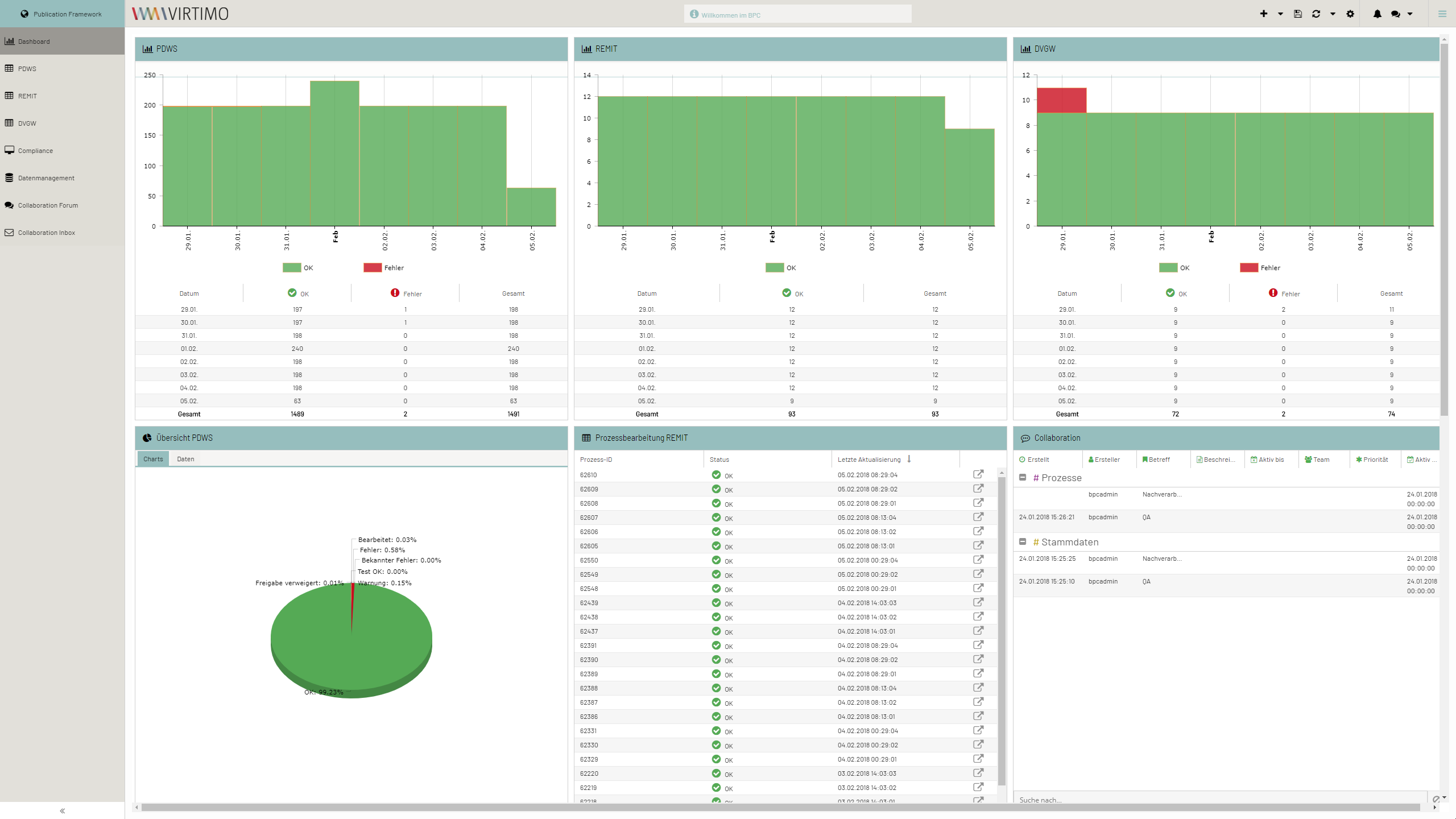Click the PDWS panel chart header icon
This screenshot has width=1456, height=819.
click(147, 49)
